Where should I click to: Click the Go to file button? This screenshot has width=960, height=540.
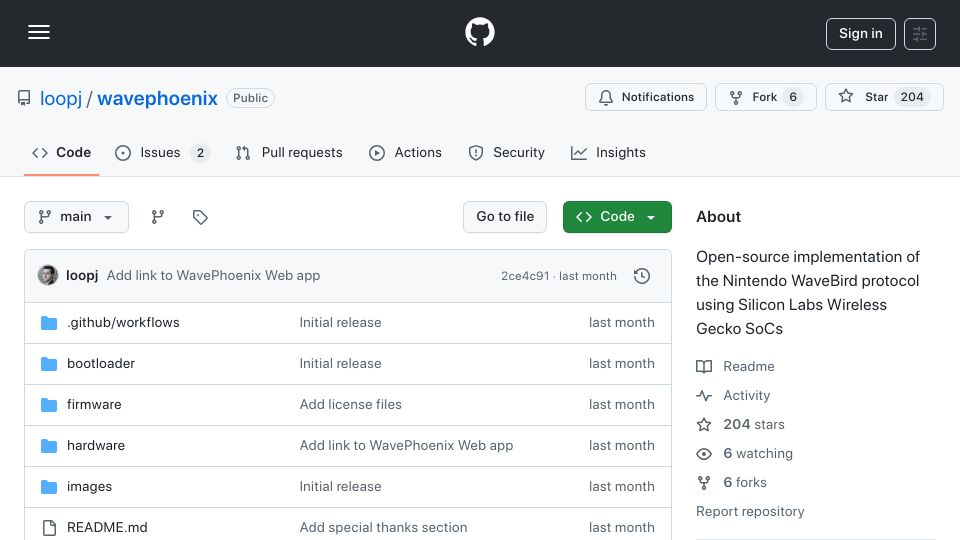pyautogui.click(x=505, y=217)
